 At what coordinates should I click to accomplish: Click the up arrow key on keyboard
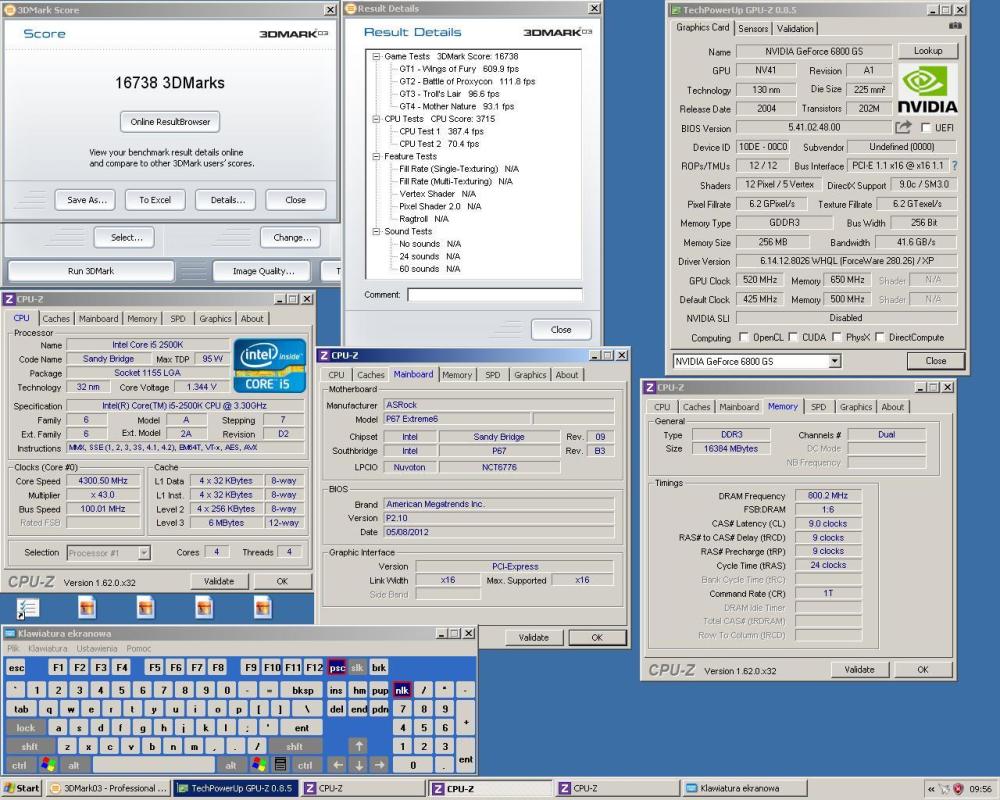tap(358, 745)
